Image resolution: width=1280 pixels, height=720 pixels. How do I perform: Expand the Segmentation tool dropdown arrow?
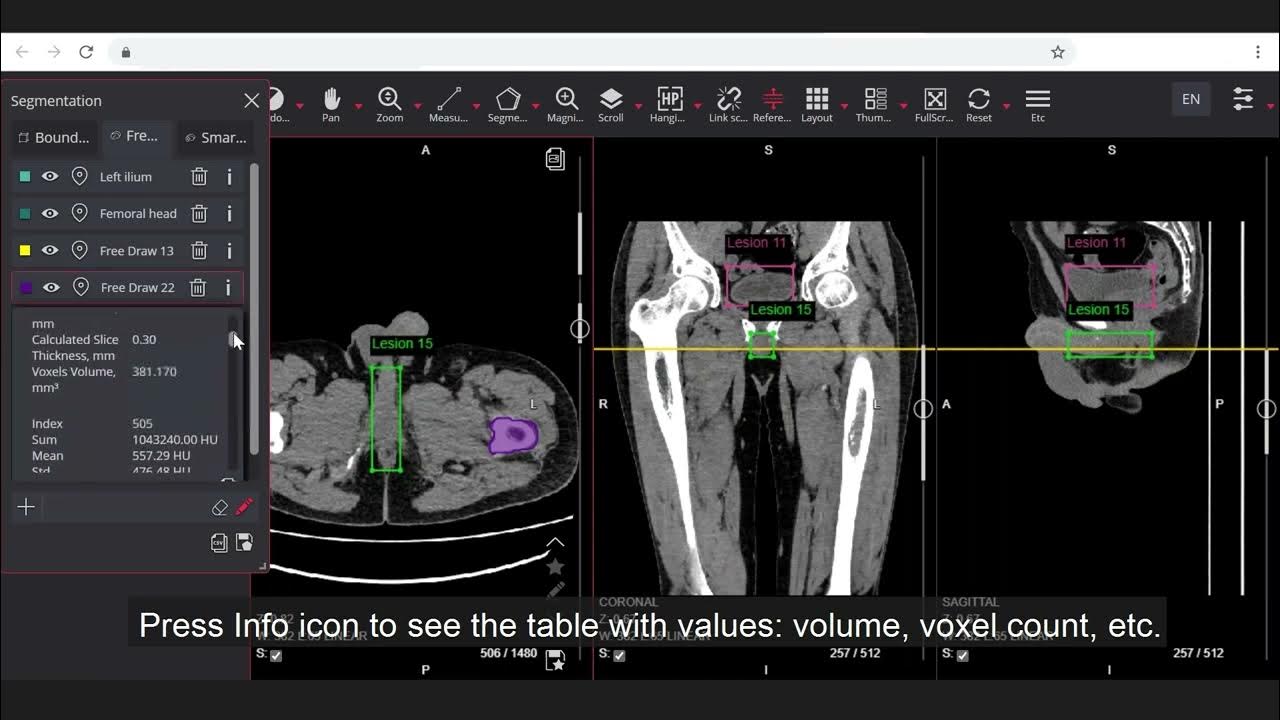coord(535,106)
